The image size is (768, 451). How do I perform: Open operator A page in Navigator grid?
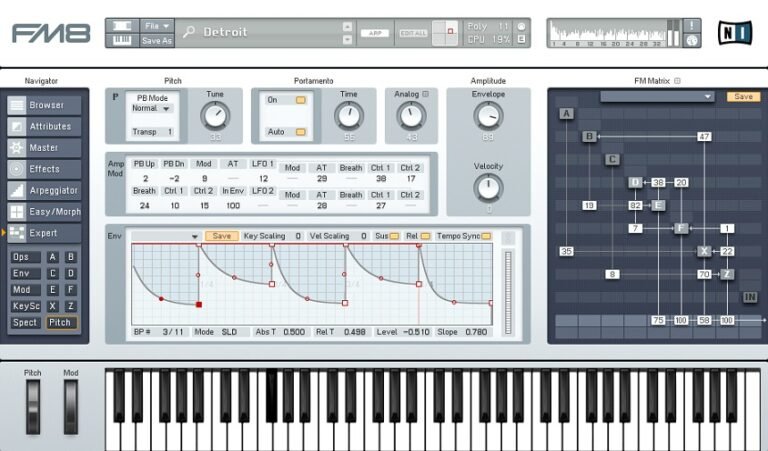(x=52, y=257)
